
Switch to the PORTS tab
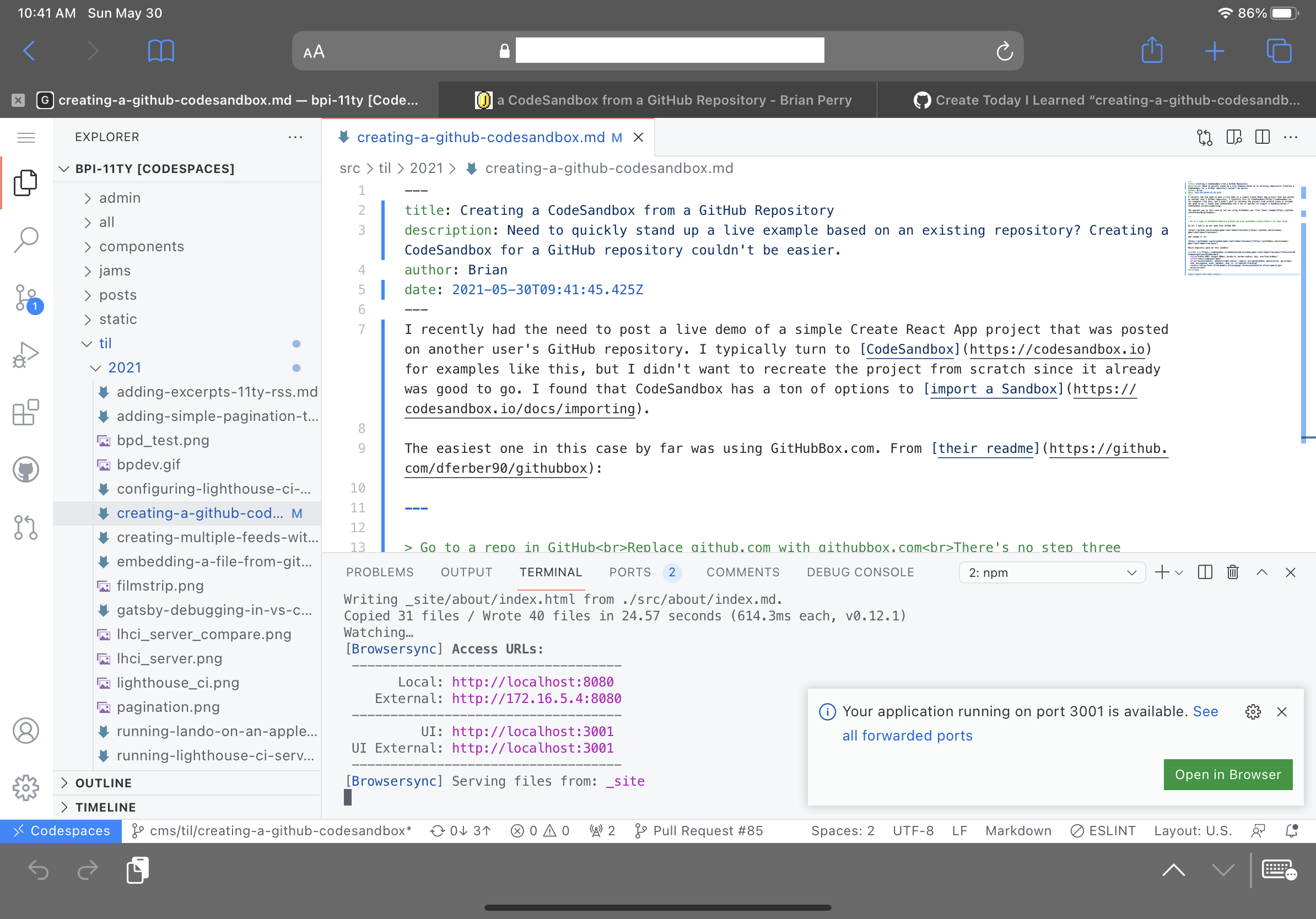click(x=630, y=572)
